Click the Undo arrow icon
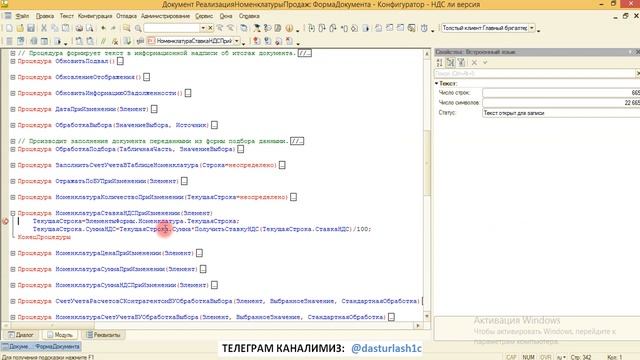Viewport: 640px width, 360px height. click(103, 28)
